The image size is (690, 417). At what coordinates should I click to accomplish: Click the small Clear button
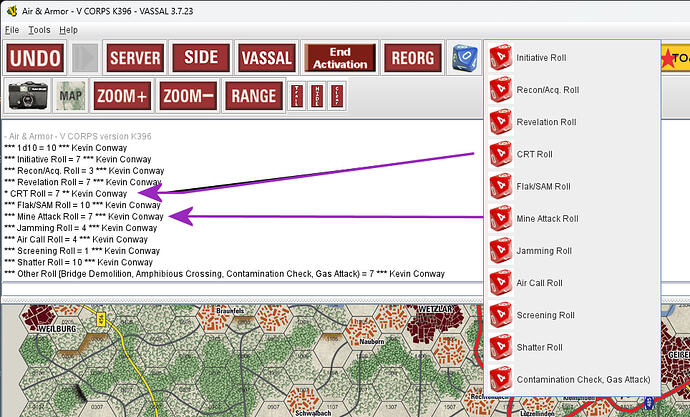(338, 95)
